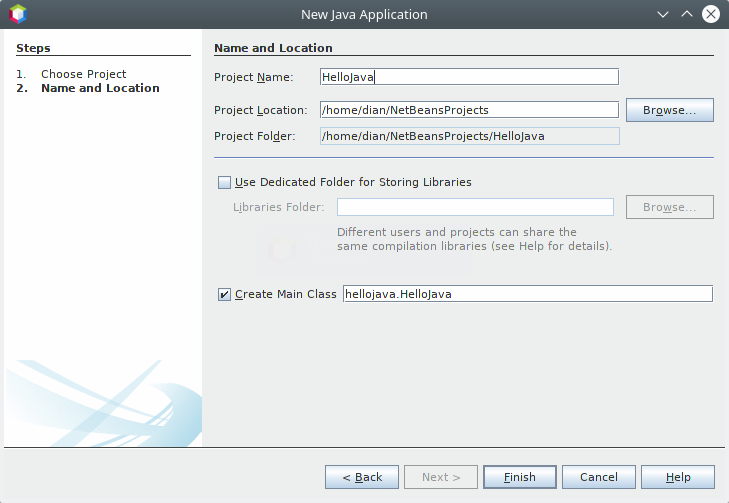Edit the main class name field hellojava.HelloJava
This screenshot has height=503, width=729.
528,294
